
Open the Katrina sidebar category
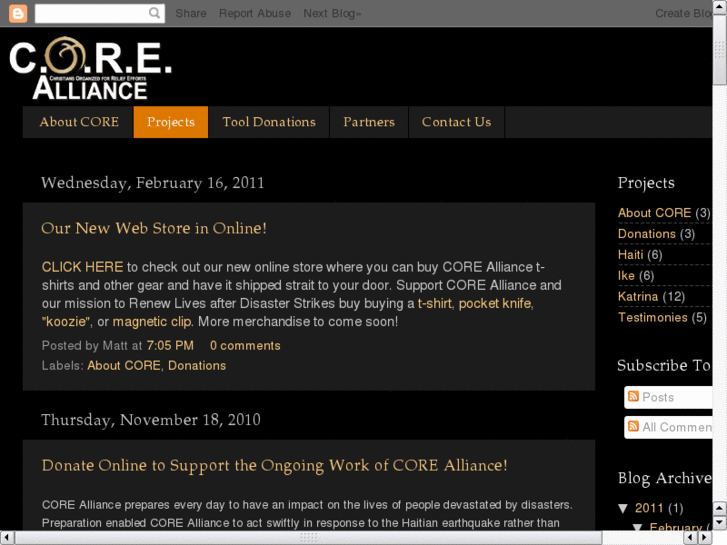(638, 296)
